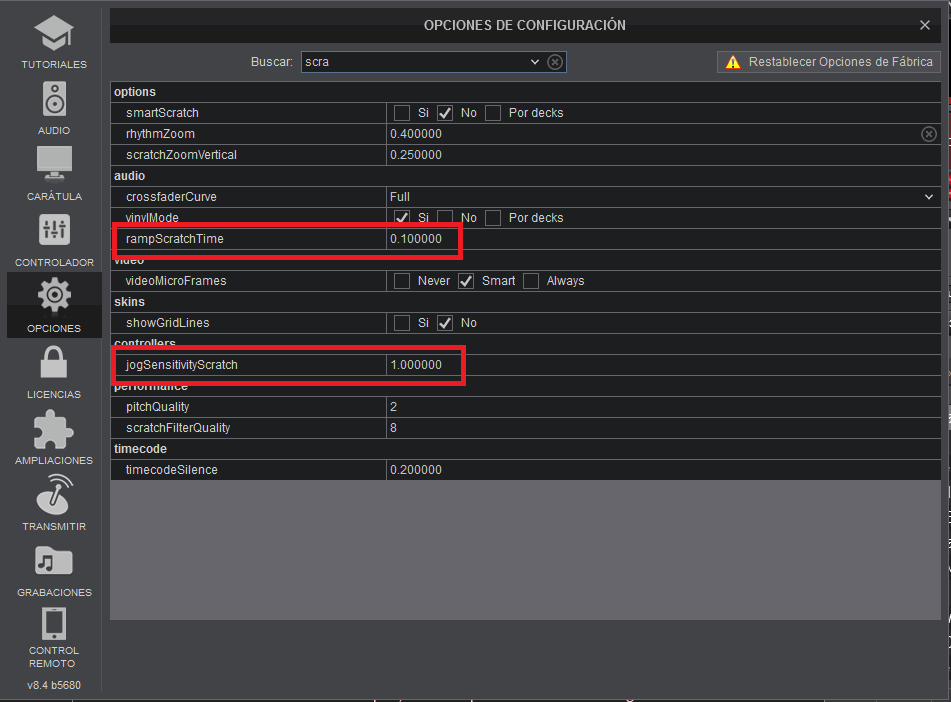Click the warning triangle icon on reset button

pos(733,62)
